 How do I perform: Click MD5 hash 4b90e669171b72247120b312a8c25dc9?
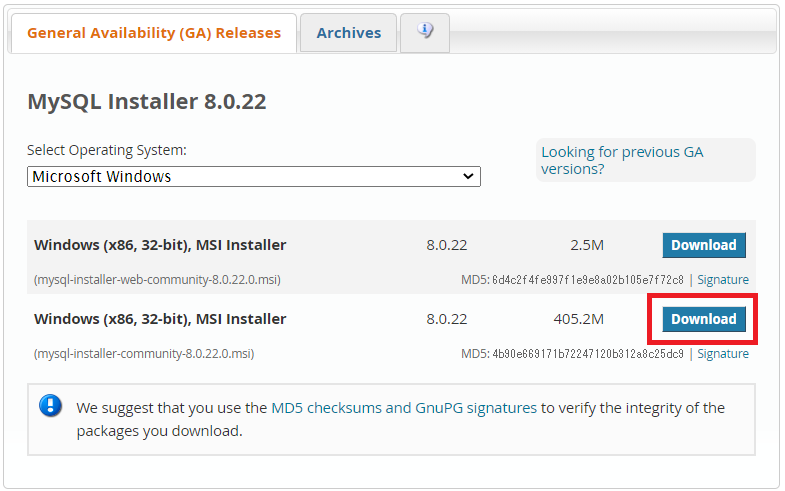click(x=588, y=354)
